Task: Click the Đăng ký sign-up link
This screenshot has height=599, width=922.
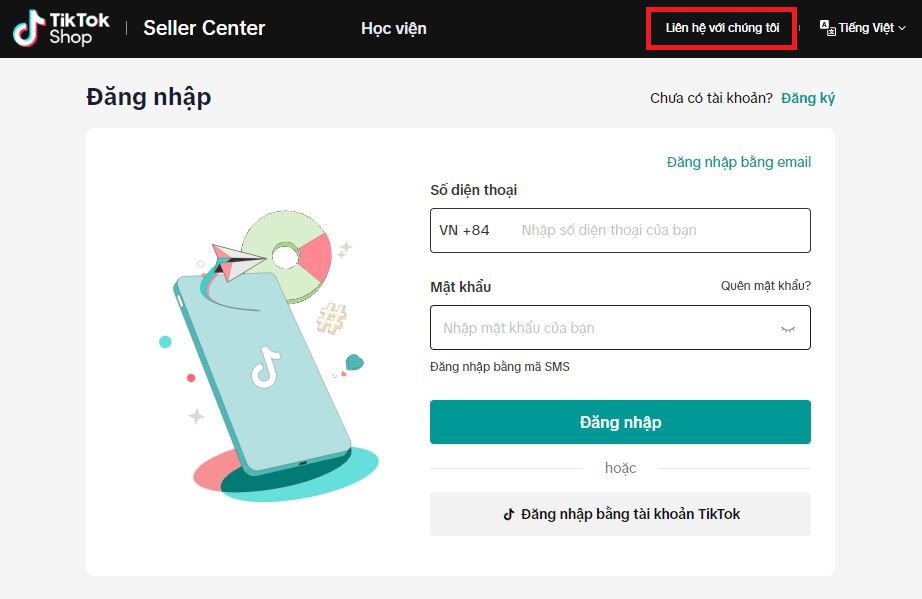Action: point(808,98)
